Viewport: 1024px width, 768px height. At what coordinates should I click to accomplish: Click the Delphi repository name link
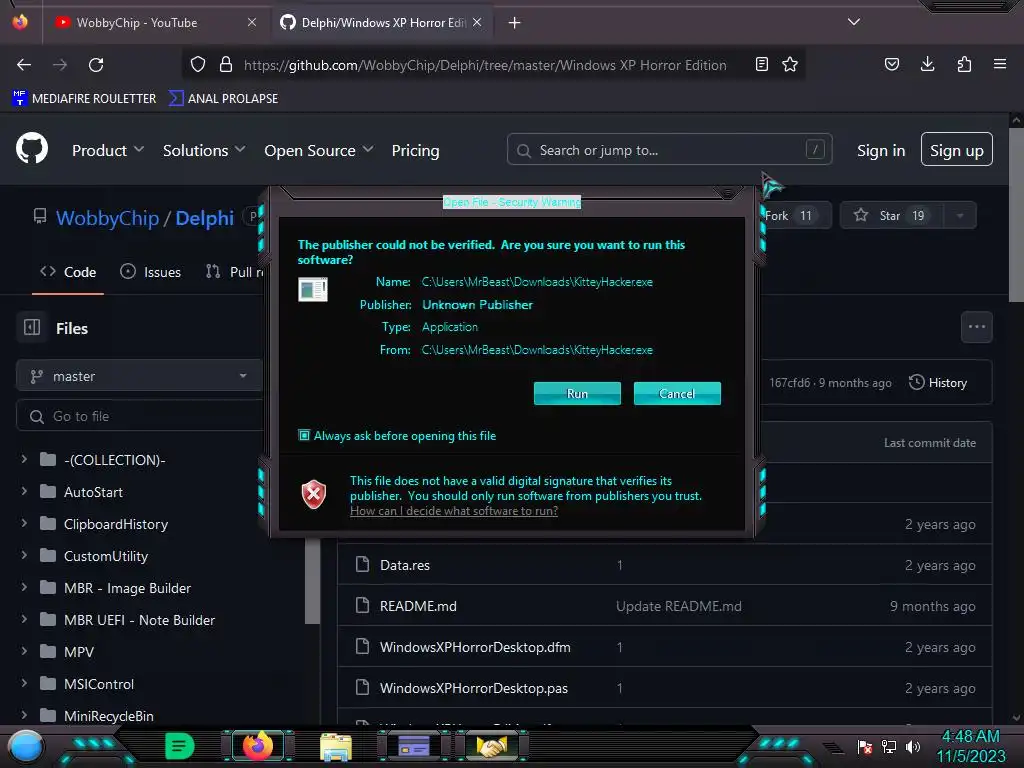[204, 218]
